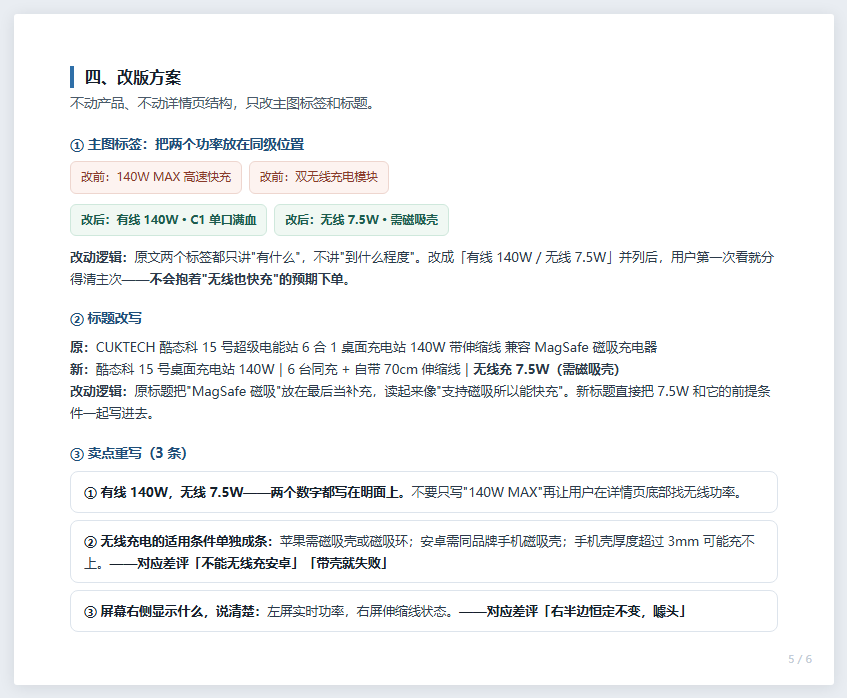This screenshot has width=847, height=698.
Task: Click the original title line starting 原：CUKTECH
Action: click(364, 347)
